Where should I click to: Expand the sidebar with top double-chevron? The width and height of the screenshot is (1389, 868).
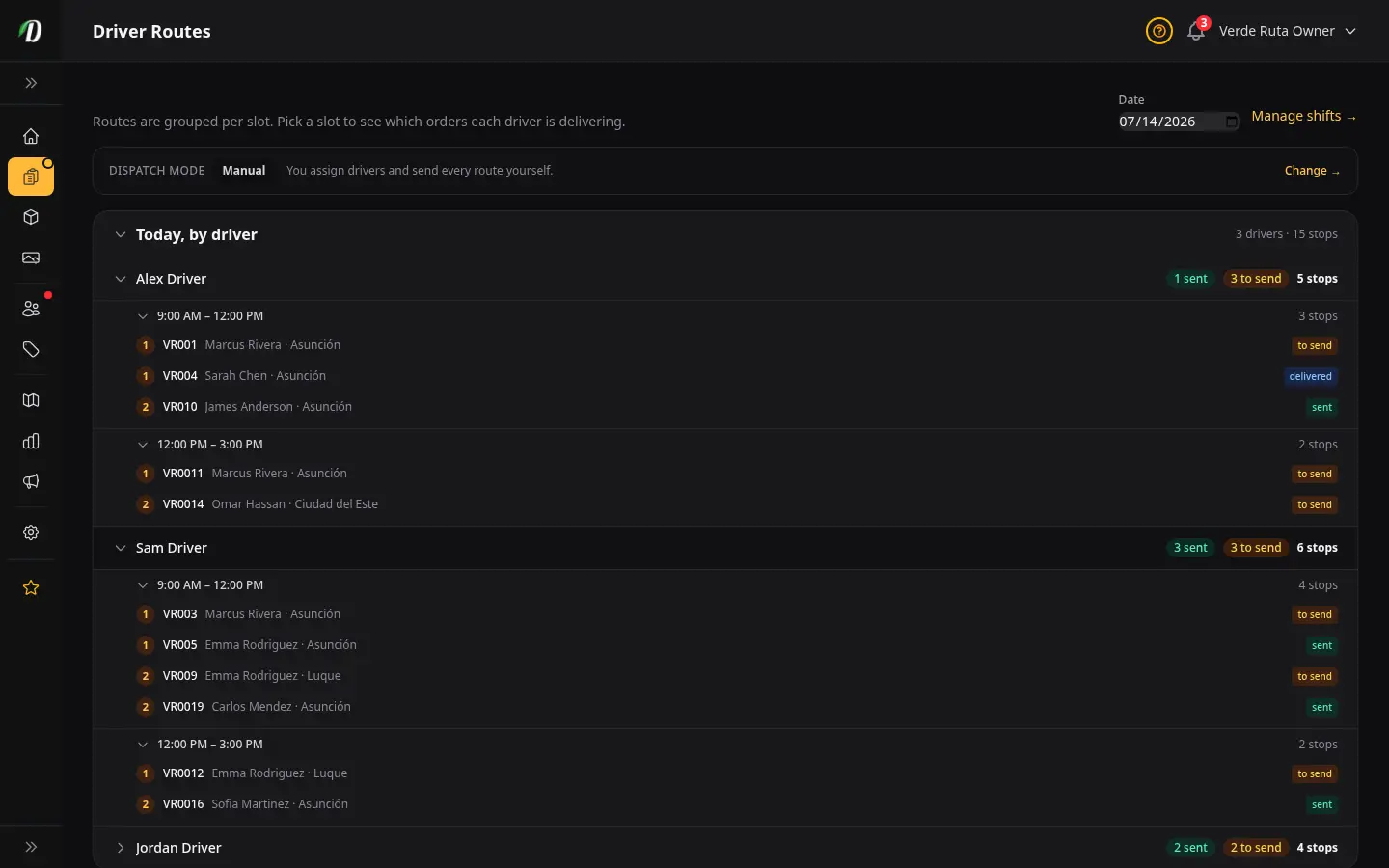[31, 83]
